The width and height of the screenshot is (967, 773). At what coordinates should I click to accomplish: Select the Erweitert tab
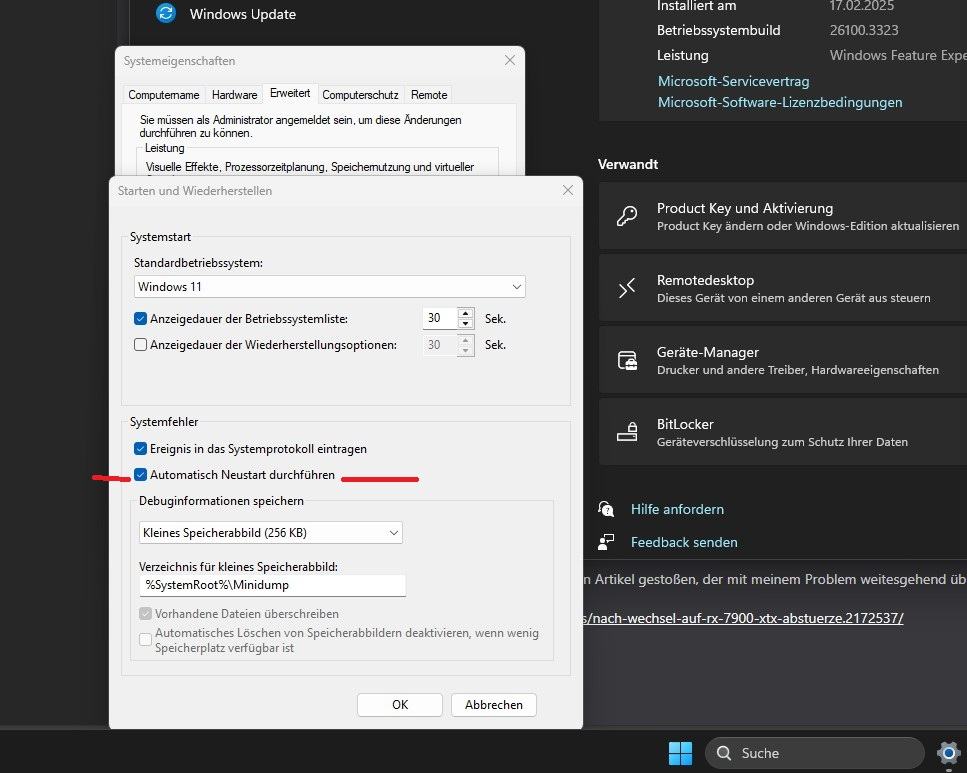290,93
